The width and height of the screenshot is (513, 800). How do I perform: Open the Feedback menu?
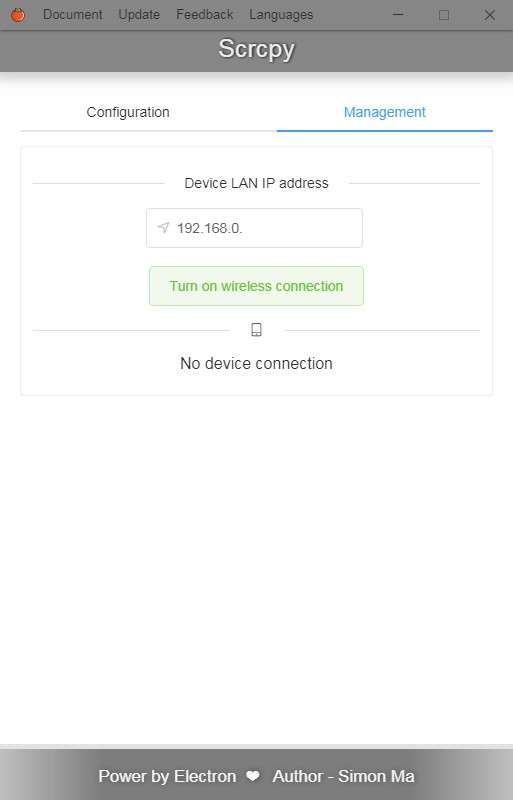point(204,15)
